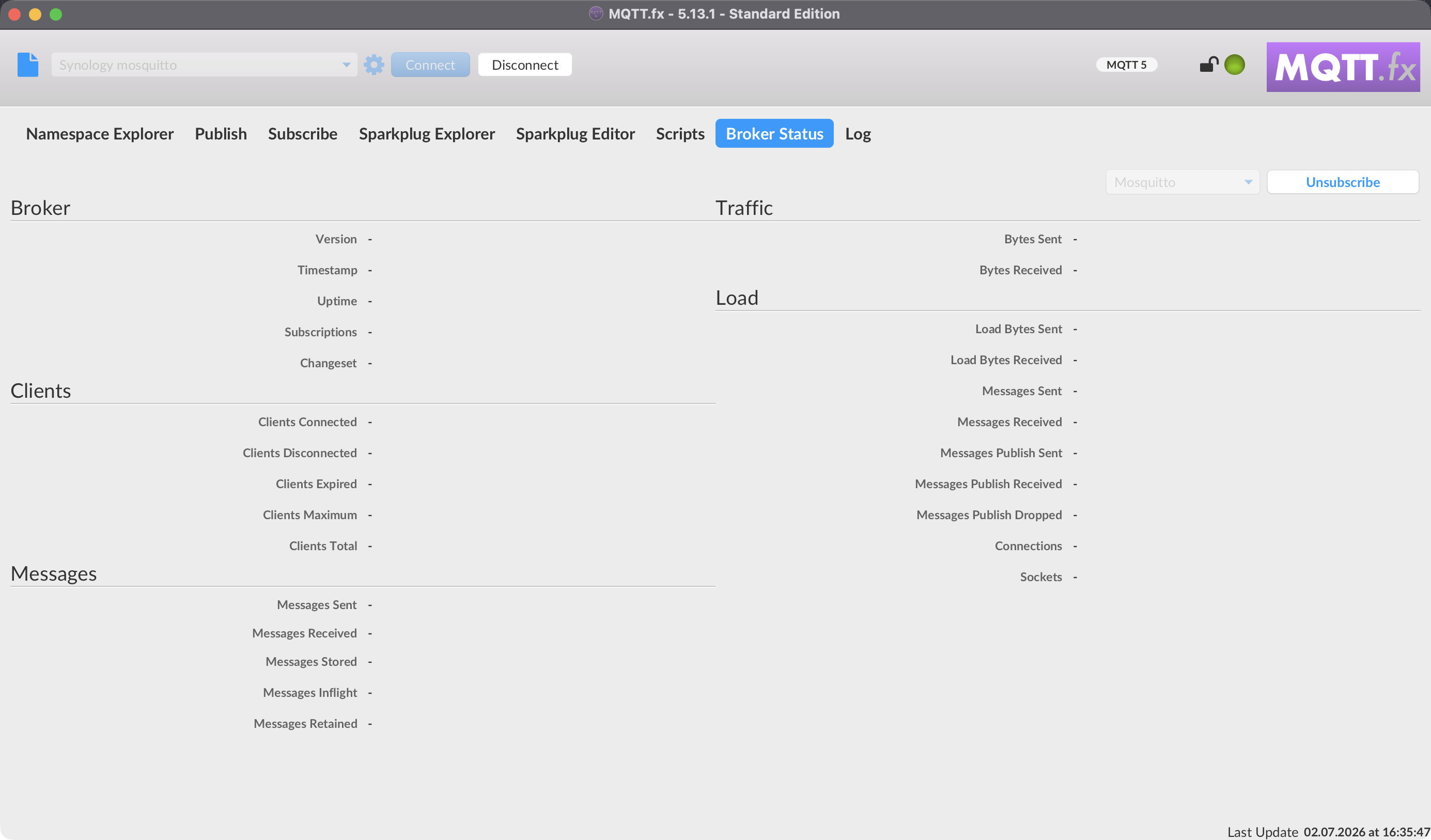Image resolution: width=1431 pixels, height=840 pixels.
Task: Close the window with red button
Action: [x=15, y=14]
